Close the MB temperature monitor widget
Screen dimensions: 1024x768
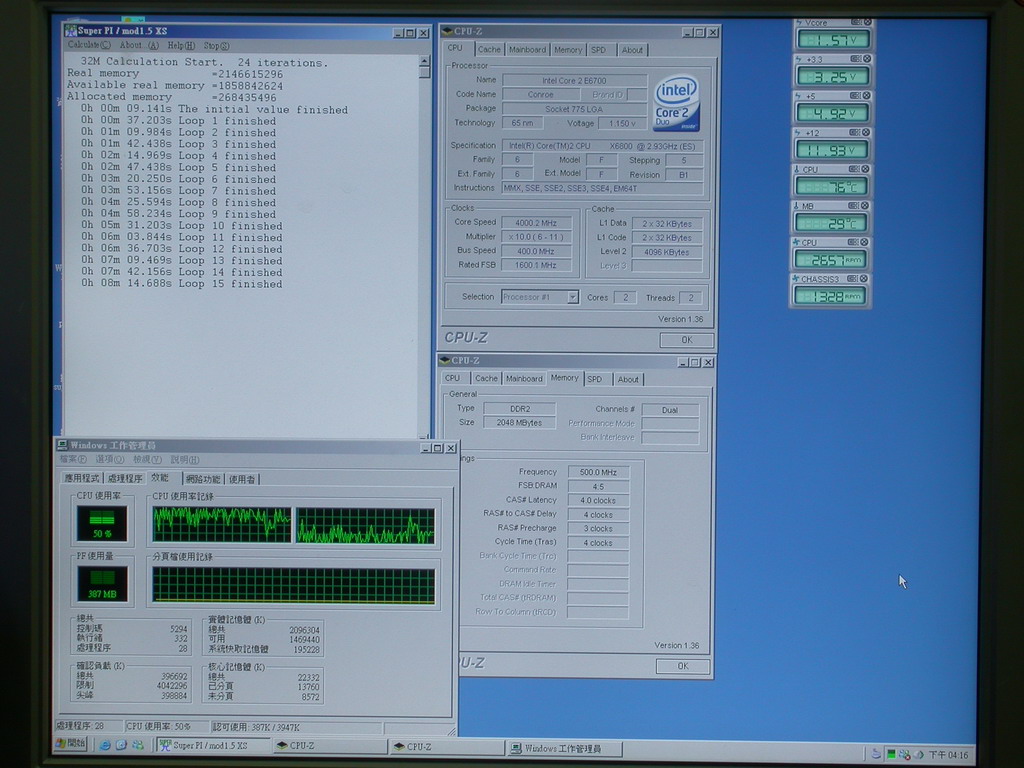[865, 206]
